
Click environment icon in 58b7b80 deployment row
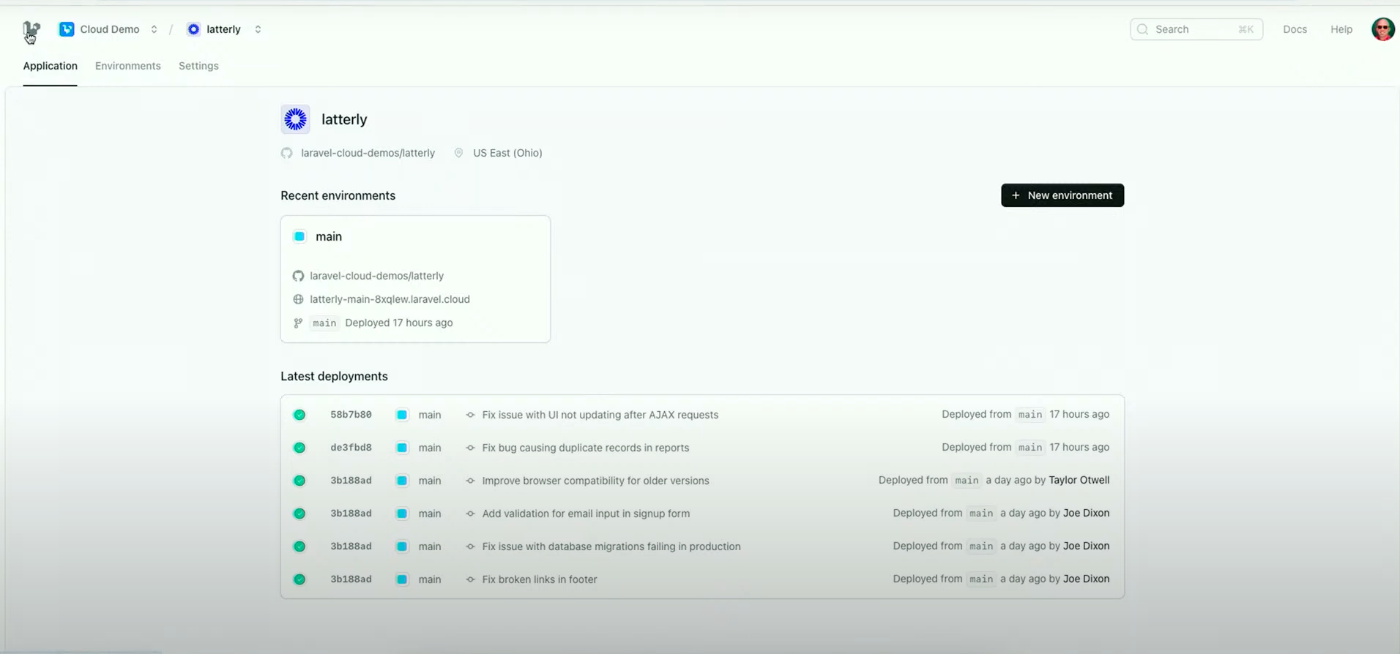click(x=402, y=414)
